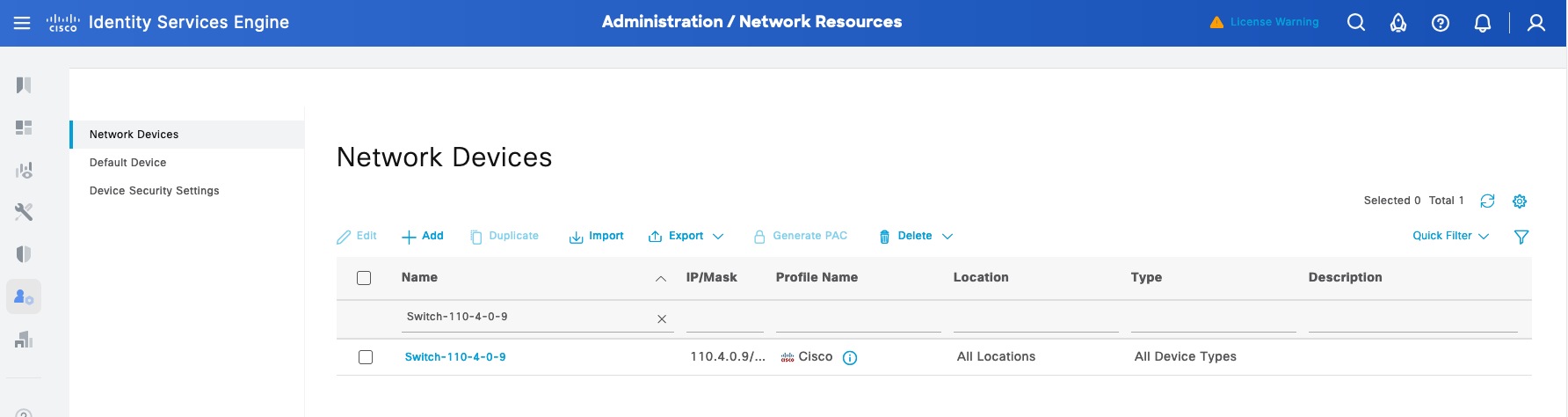The height and width of the screenshot is (417, 1568).
Task: Click the Add device button
Action: coord(423,236)
